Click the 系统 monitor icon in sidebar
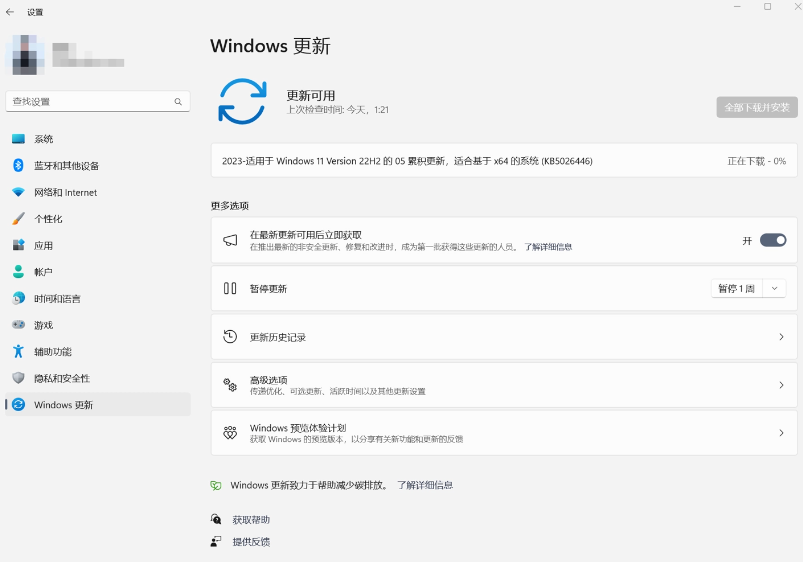Viewport: 803px width, 569px height. click(18, 139)
